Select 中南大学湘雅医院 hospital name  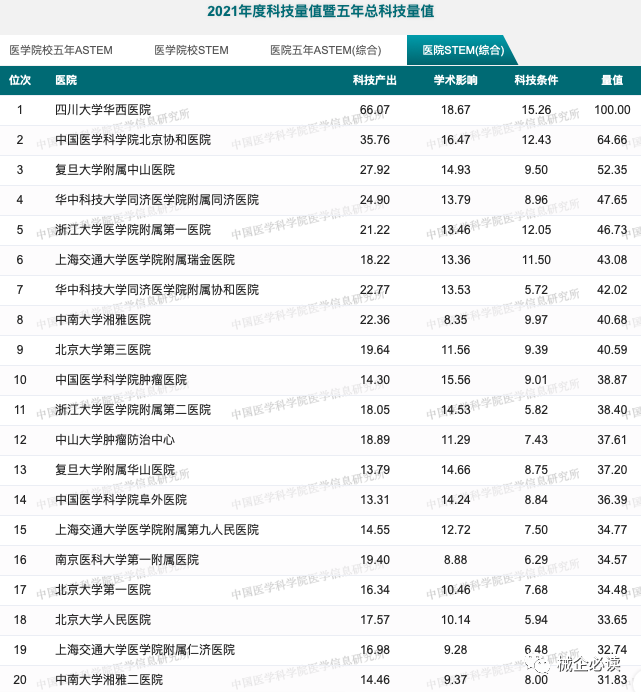point(103,320)
